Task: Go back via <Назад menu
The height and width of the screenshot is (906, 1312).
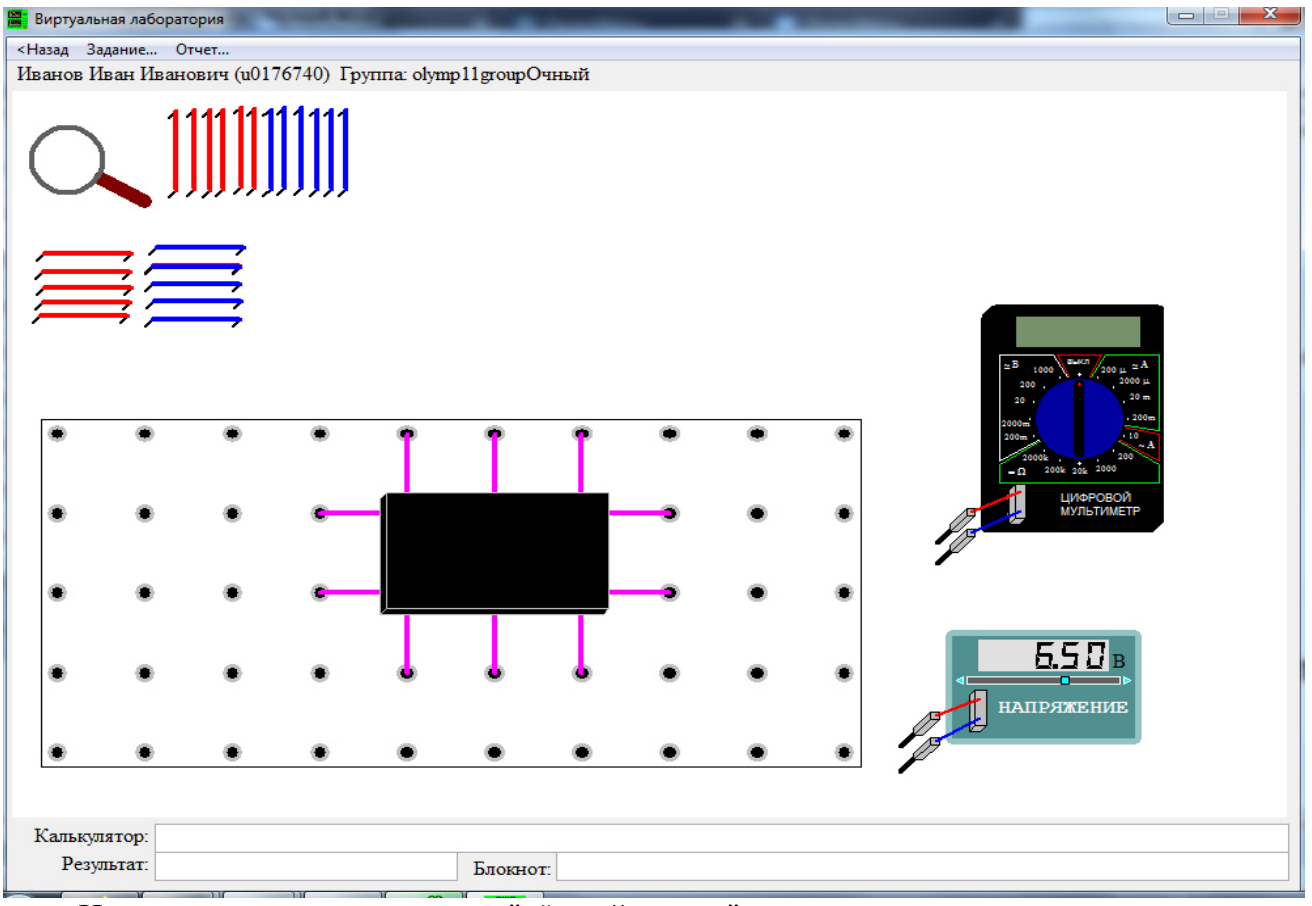Action: 43,49
